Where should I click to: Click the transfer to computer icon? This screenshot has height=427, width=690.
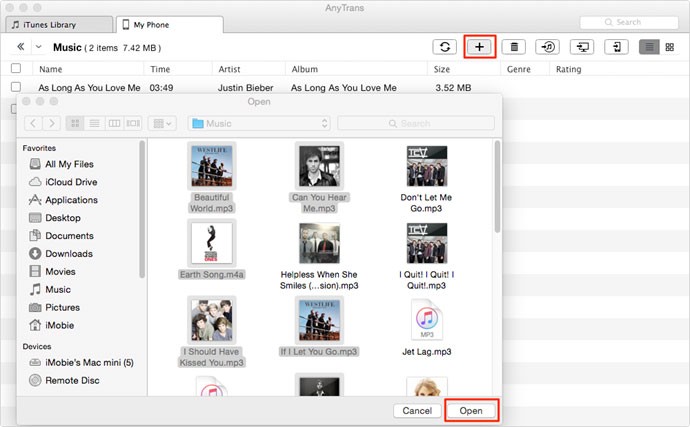[583, 47]
